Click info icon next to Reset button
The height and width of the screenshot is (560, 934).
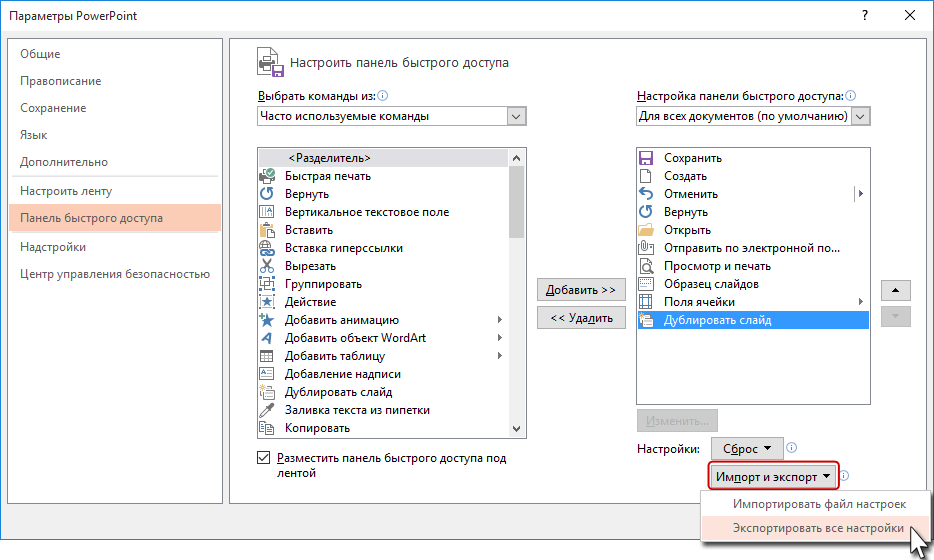coord(792,448)
